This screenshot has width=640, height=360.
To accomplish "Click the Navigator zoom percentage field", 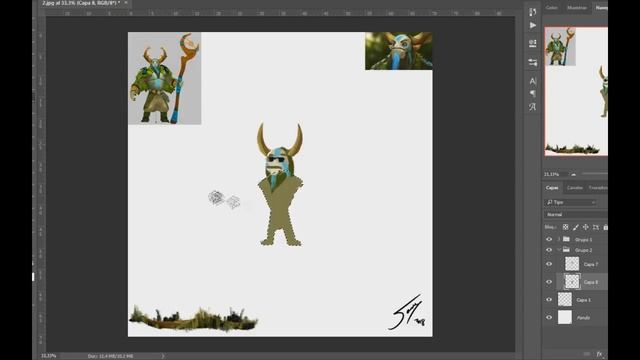I will [551, 174].
